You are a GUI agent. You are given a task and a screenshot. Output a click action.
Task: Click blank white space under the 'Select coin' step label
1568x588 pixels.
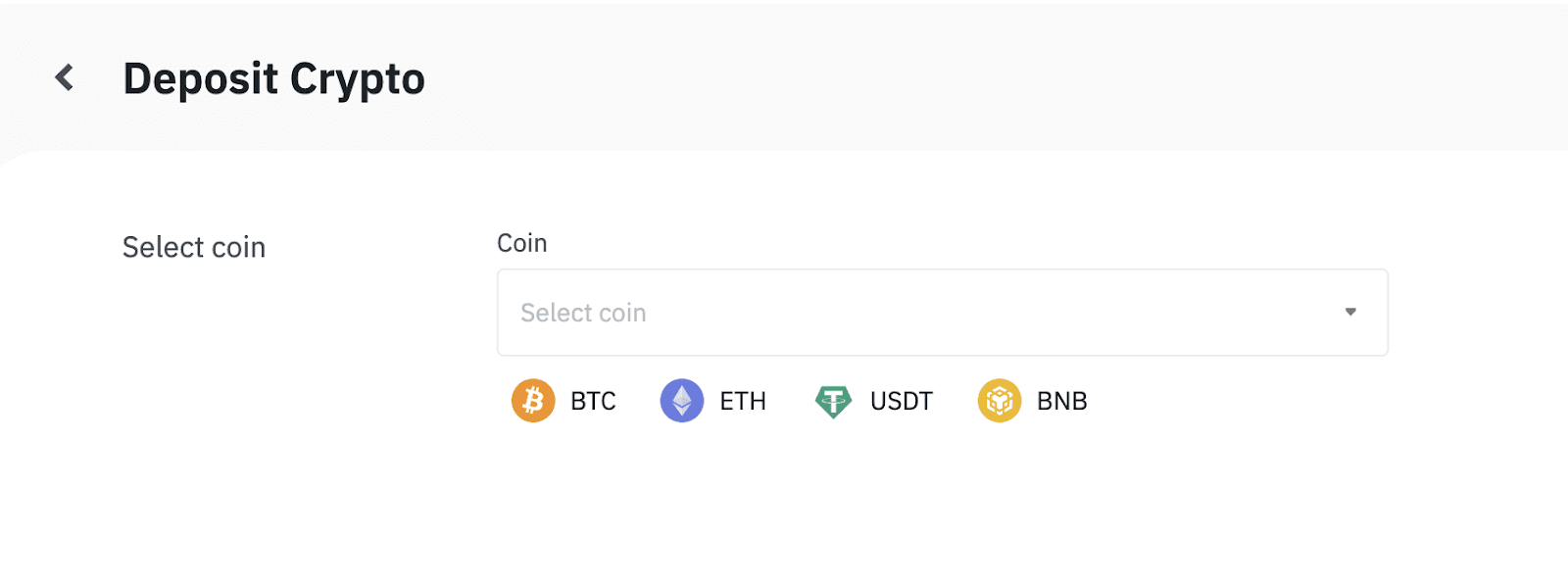pos(194,392)
